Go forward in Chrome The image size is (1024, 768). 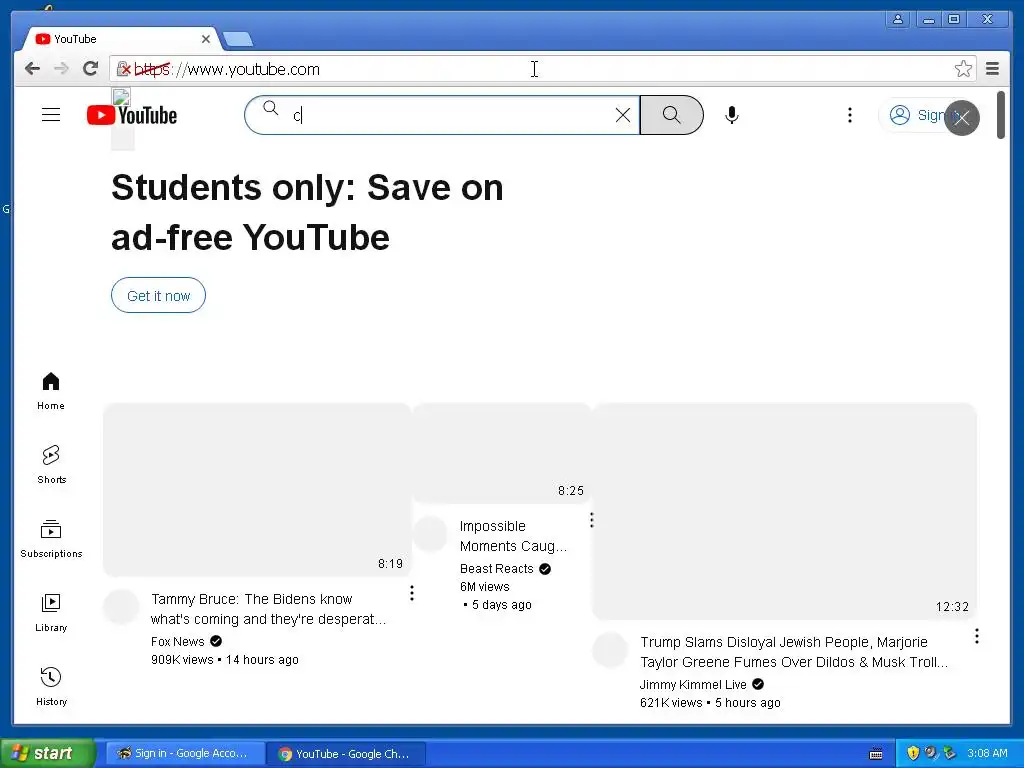(x=61, y=69)
